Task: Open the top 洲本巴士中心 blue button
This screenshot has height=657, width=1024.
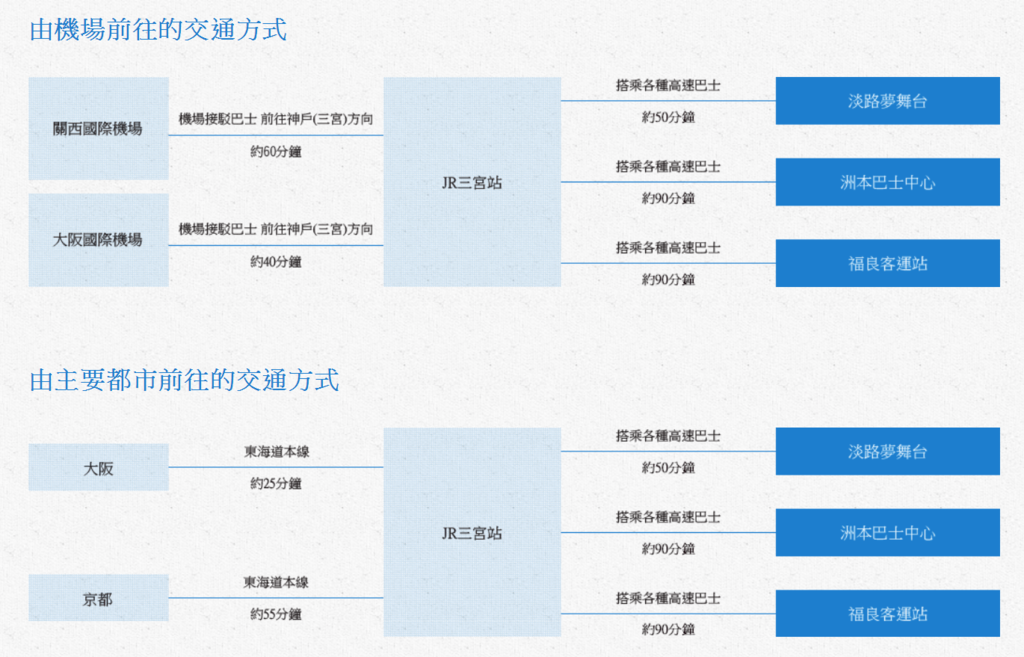Action: tap(888, 182)
